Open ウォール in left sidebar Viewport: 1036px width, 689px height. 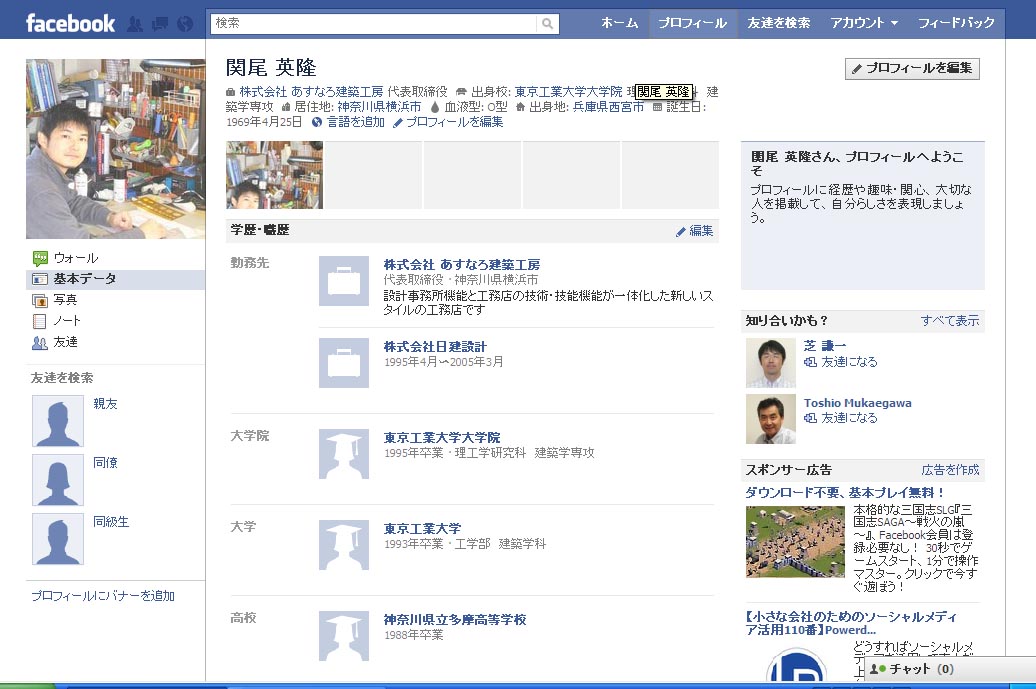pyautogui.click(x=76, y=258)
